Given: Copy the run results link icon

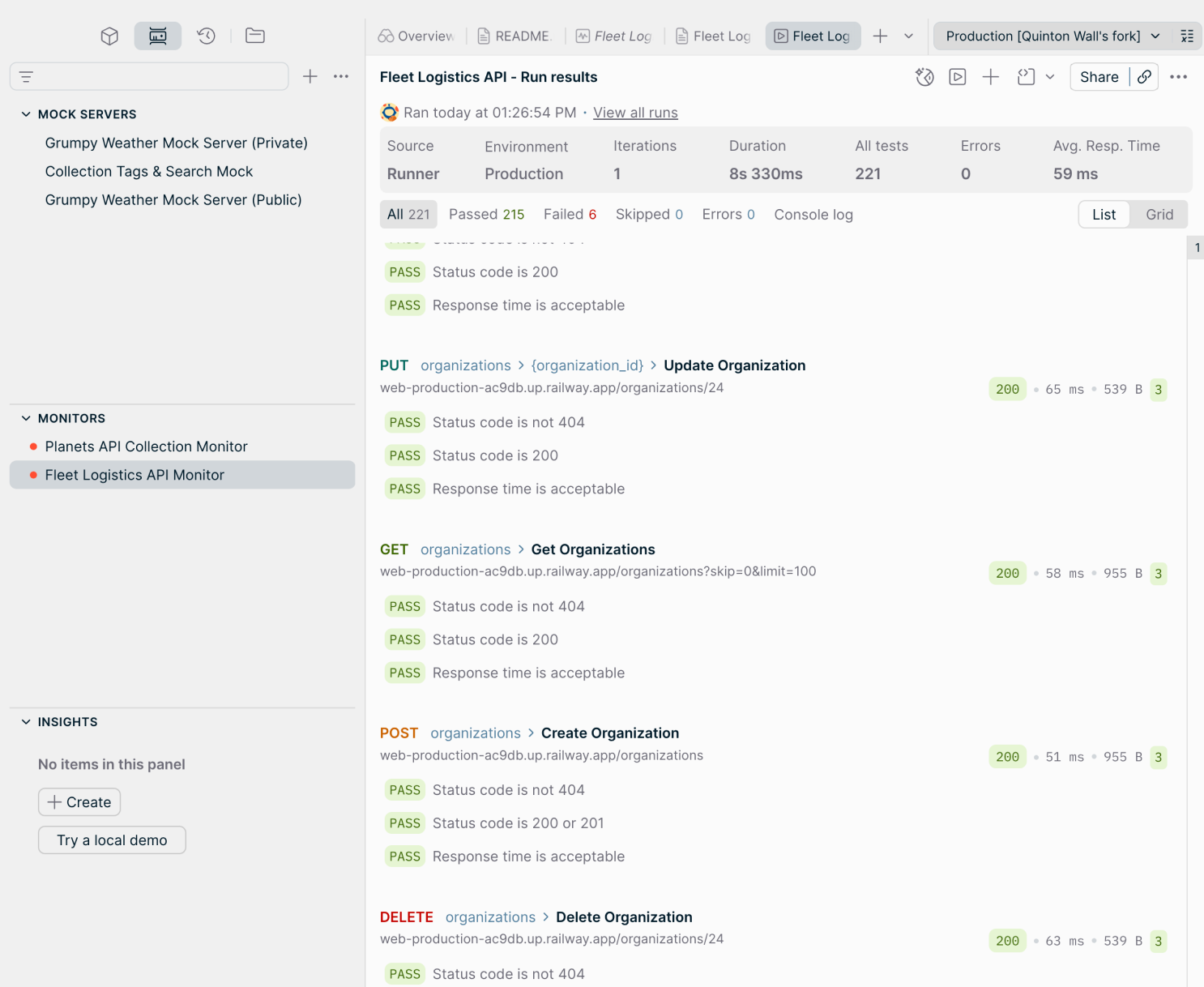Looking at the screenshot, I should pyautogui.click(x=1144, y=77).
